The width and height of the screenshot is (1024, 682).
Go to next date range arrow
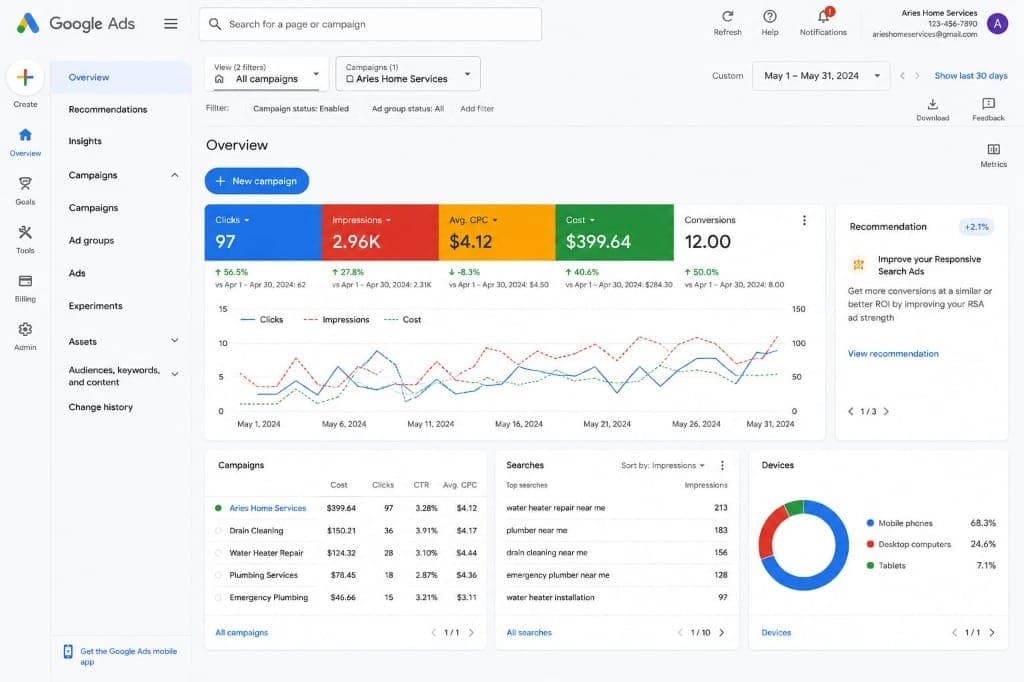917,76
